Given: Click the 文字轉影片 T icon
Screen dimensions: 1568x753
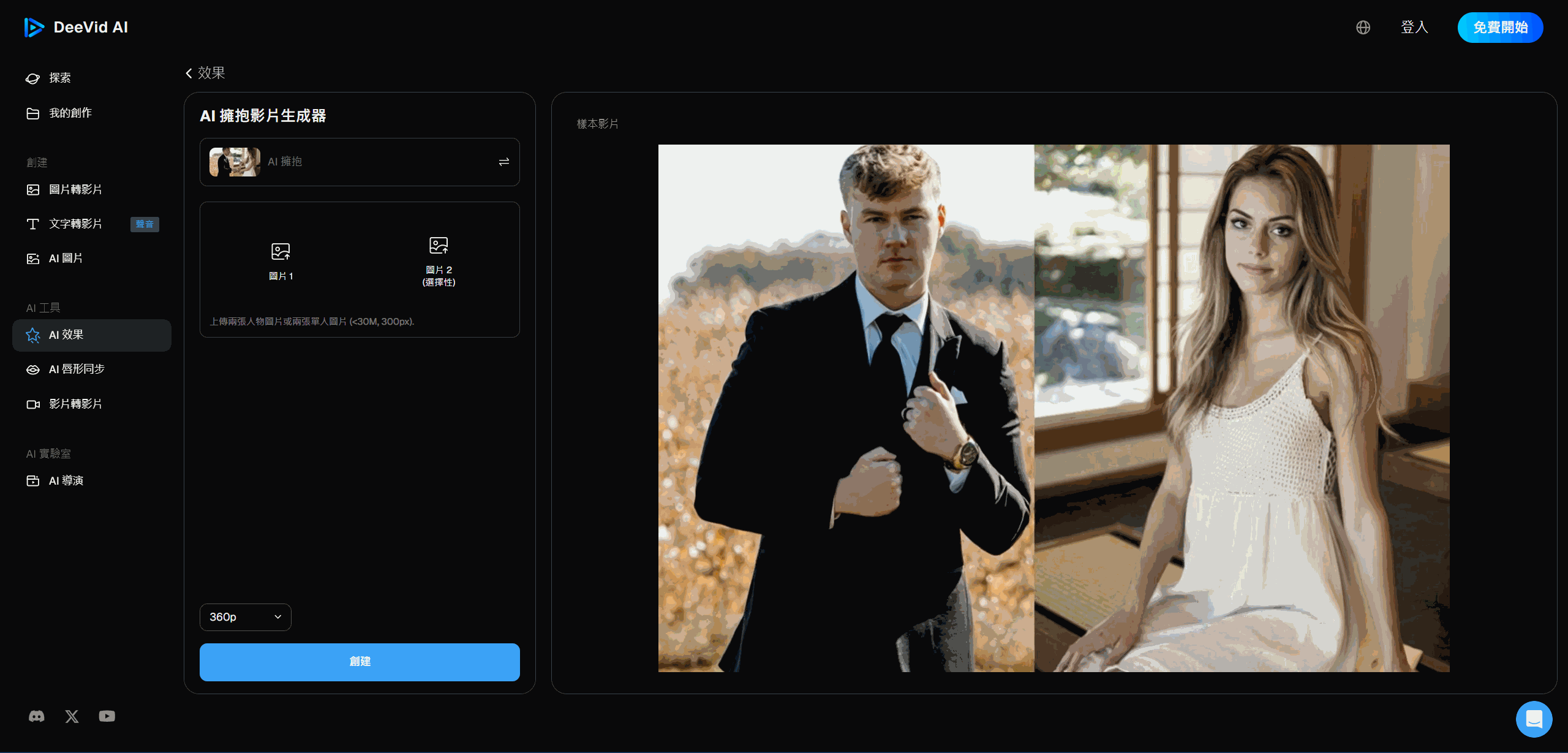Looking at the screenshot, I should click(x=33, y=224).
